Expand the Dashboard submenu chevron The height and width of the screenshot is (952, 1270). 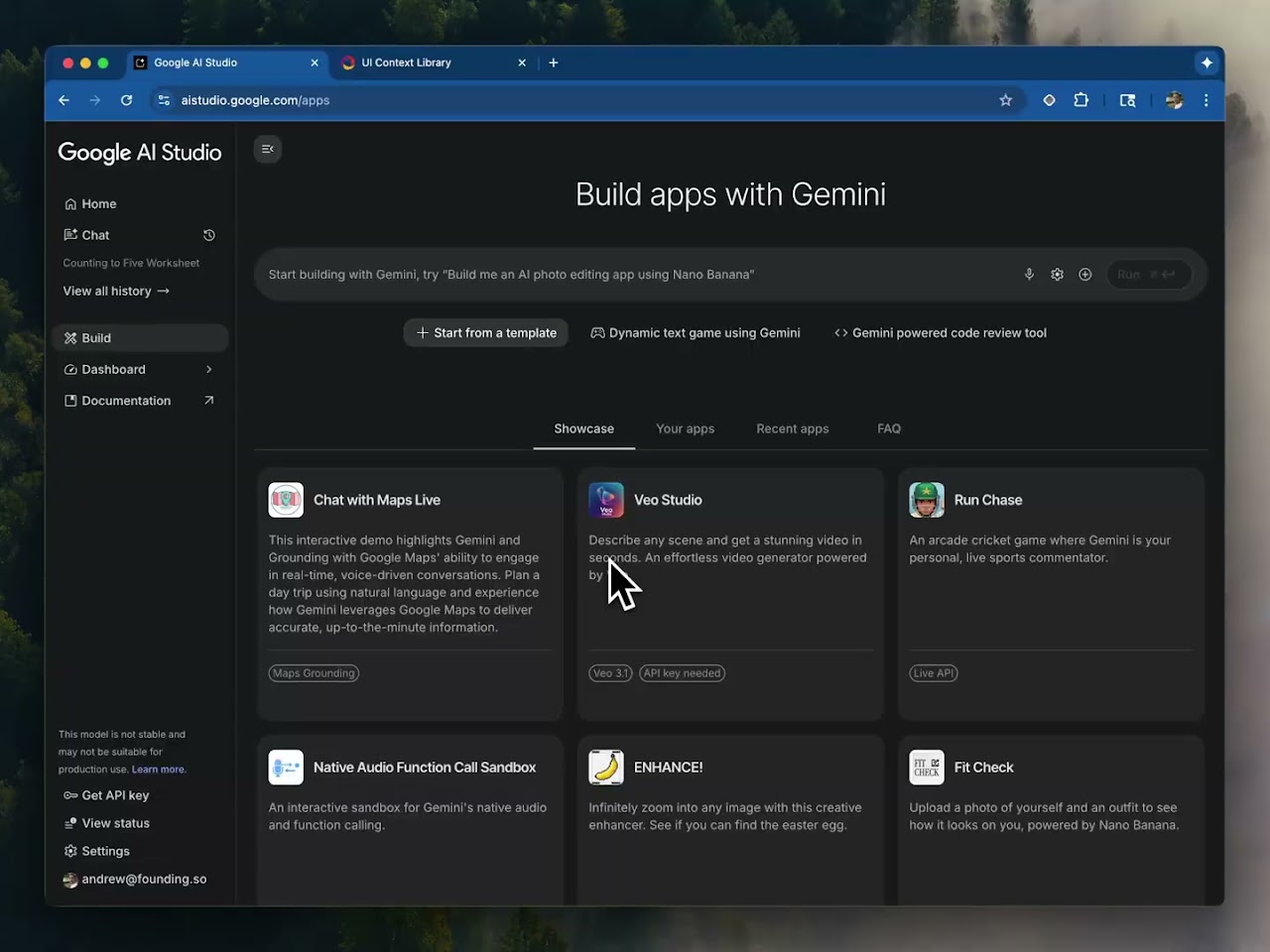point(209,369)
